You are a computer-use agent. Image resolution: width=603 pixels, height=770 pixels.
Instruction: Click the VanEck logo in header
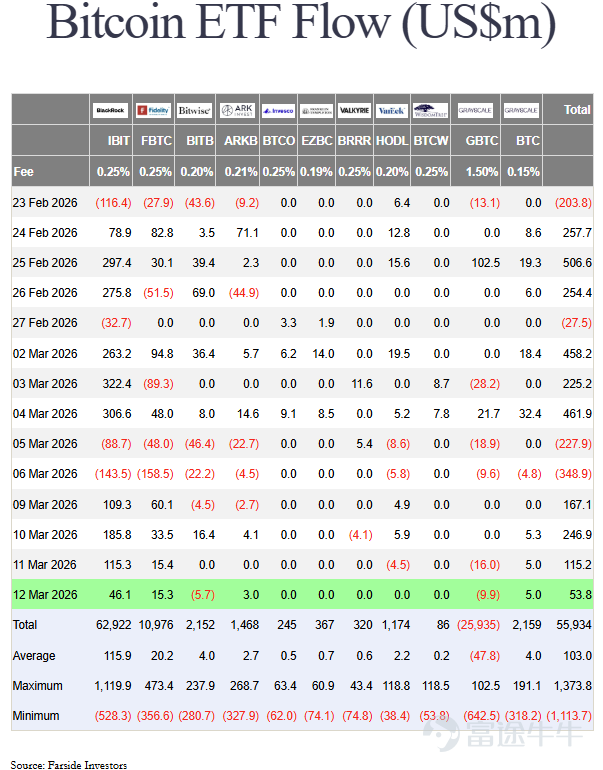[392, 110]
